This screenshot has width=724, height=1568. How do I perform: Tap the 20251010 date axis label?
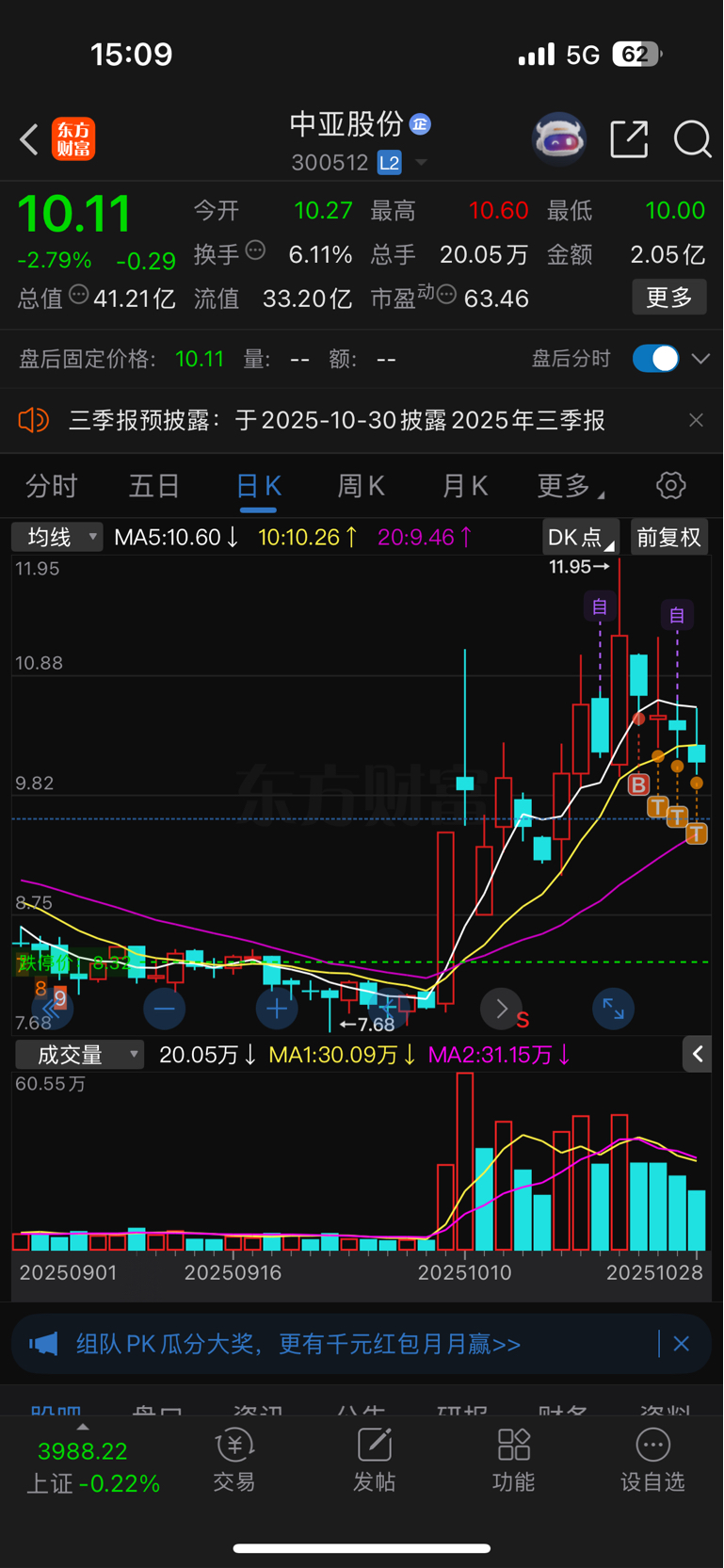coord(465,1273)
